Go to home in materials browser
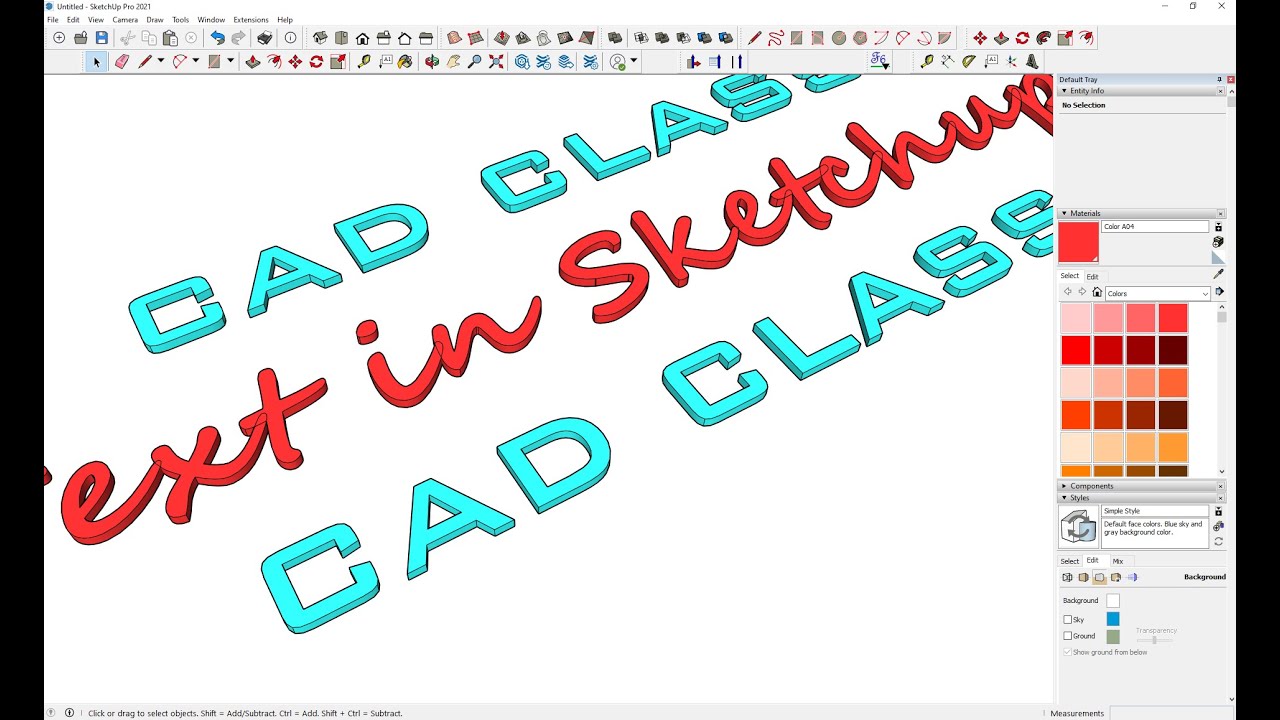The height and width of the screenshot is (720, 1280). point(1097,292)
